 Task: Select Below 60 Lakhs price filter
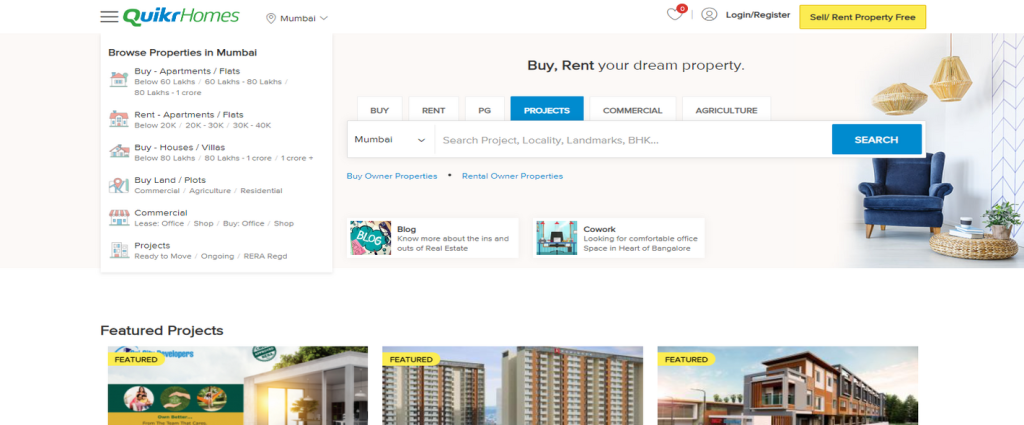tap(165, 82)
